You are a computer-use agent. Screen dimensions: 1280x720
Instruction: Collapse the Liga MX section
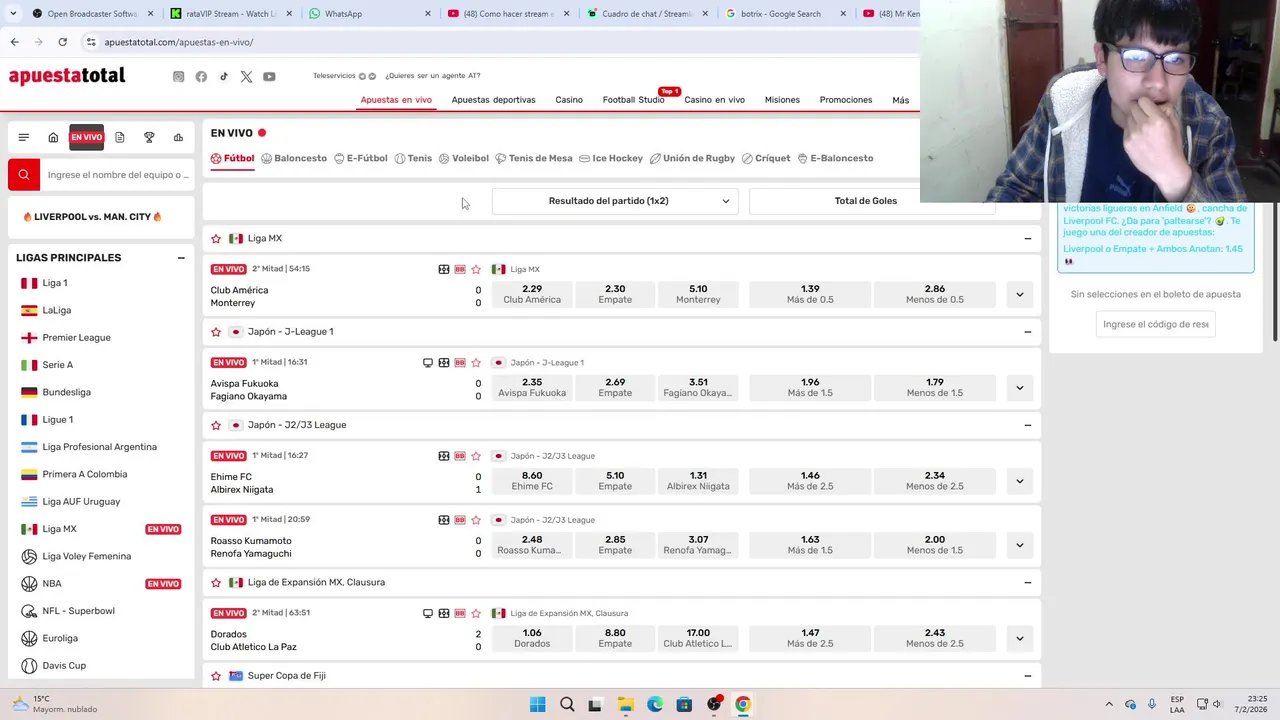[1028, 239]
